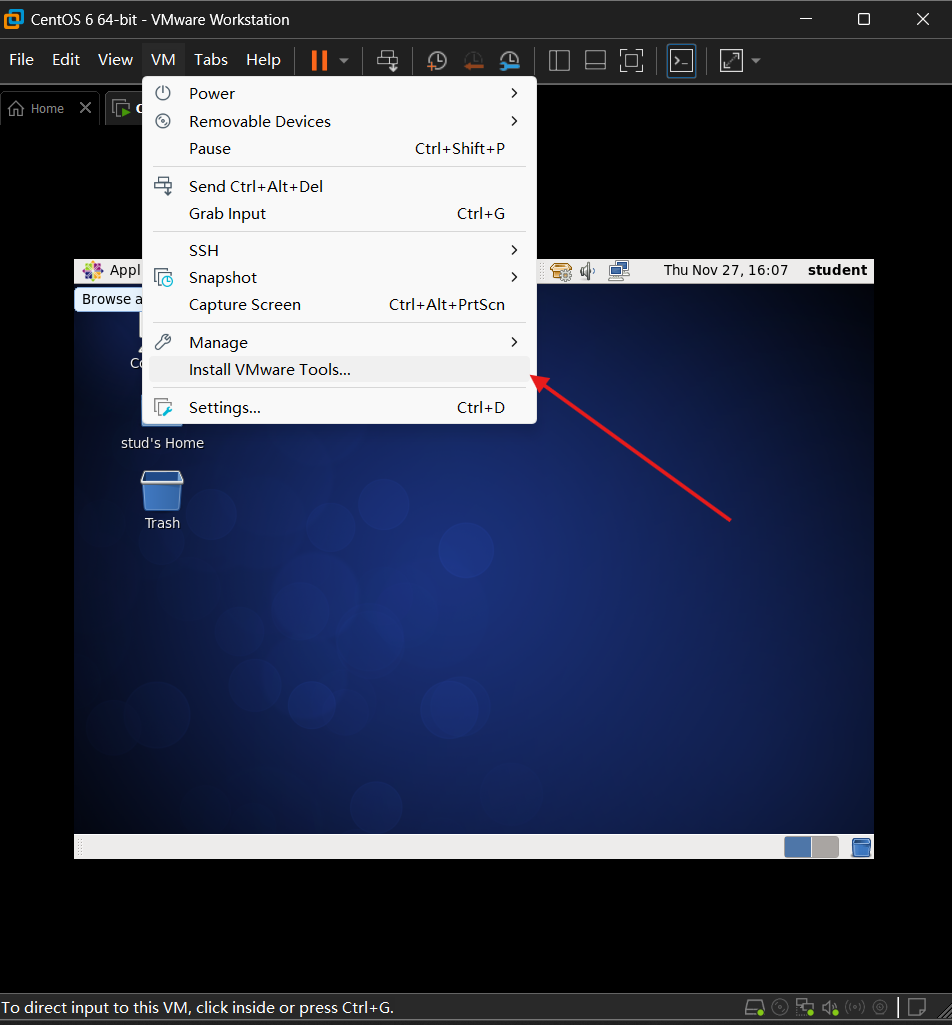Click the volume speaker icon in CentOS panel
Screen dimensions: 952x1025
click(587, 271)
